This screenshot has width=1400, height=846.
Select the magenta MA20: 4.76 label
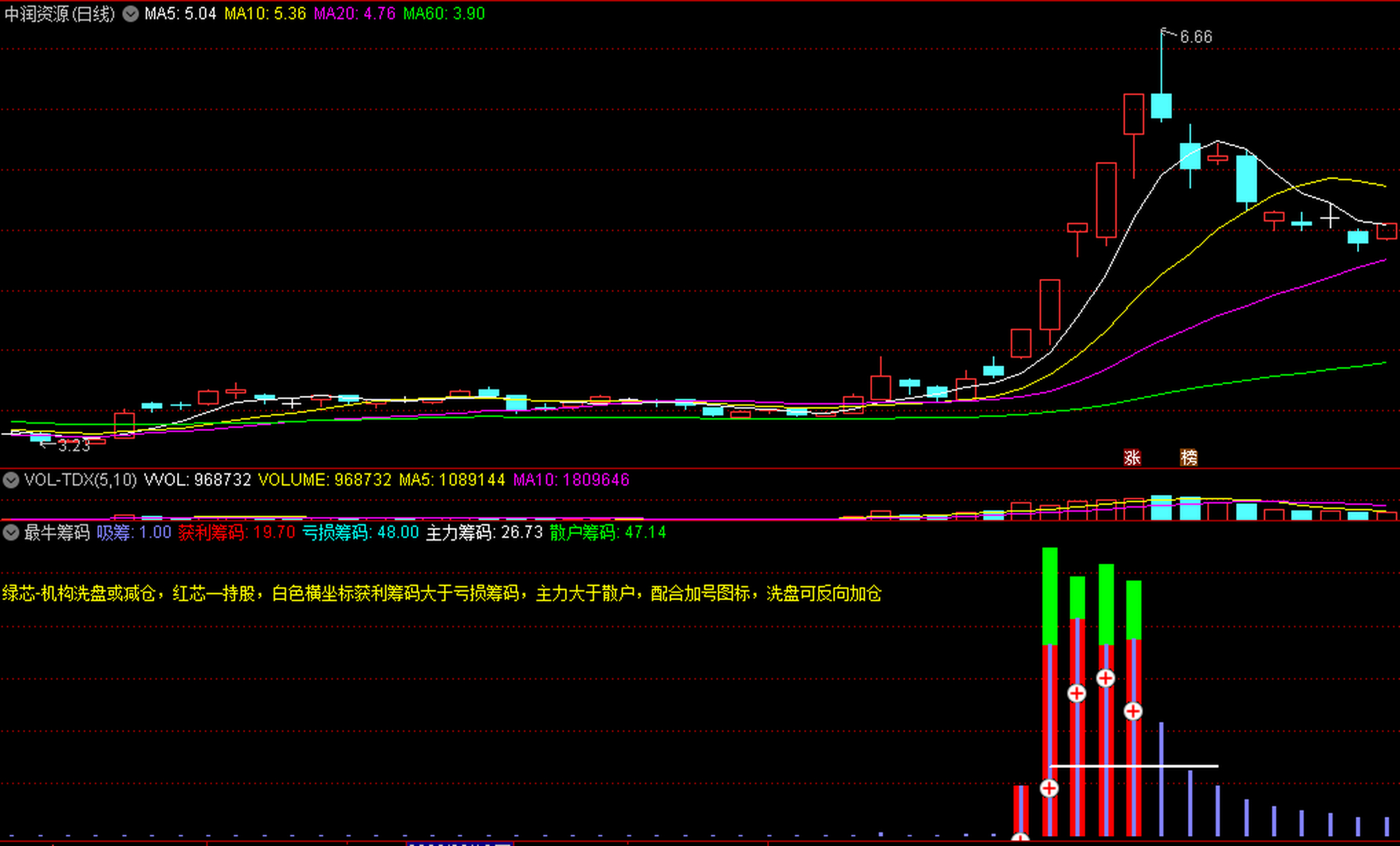(x=354, y=14)
